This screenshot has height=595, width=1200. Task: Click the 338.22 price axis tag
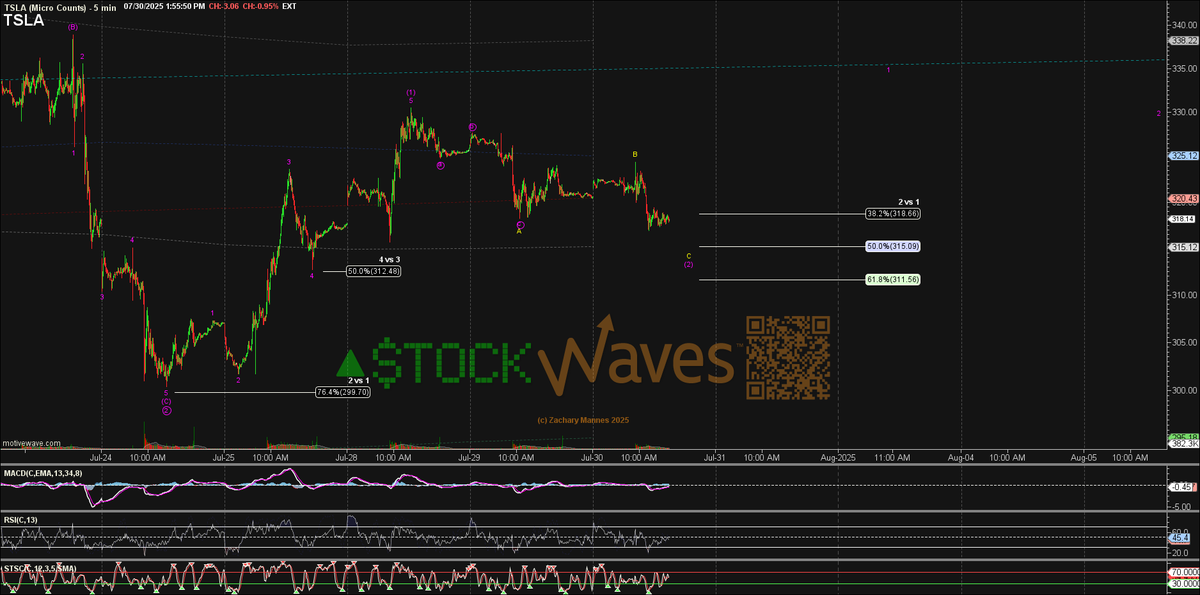click(1183, 40)
